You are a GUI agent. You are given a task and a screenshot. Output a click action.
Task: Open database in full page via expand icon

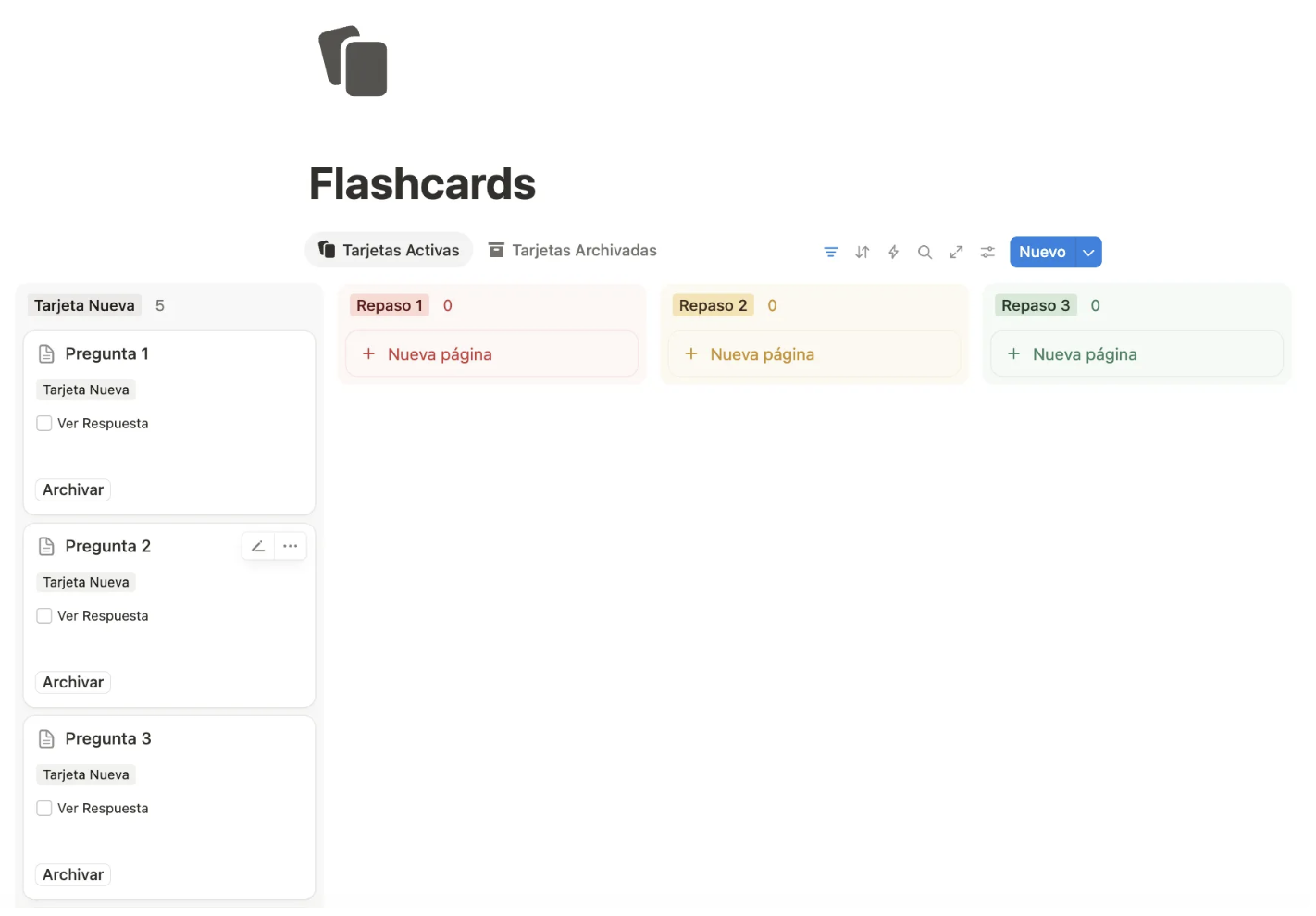[956, 252]
